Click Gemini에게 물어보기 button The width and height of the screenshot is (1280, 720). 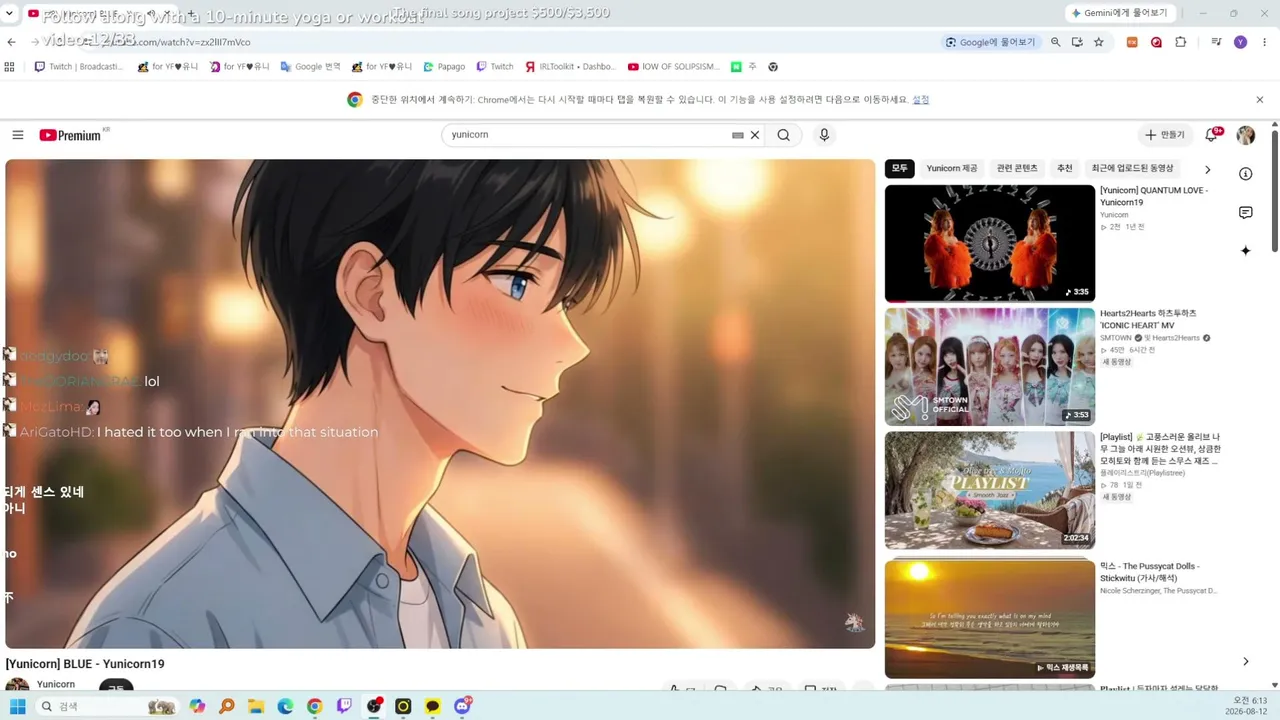(x=1119, y=13)
